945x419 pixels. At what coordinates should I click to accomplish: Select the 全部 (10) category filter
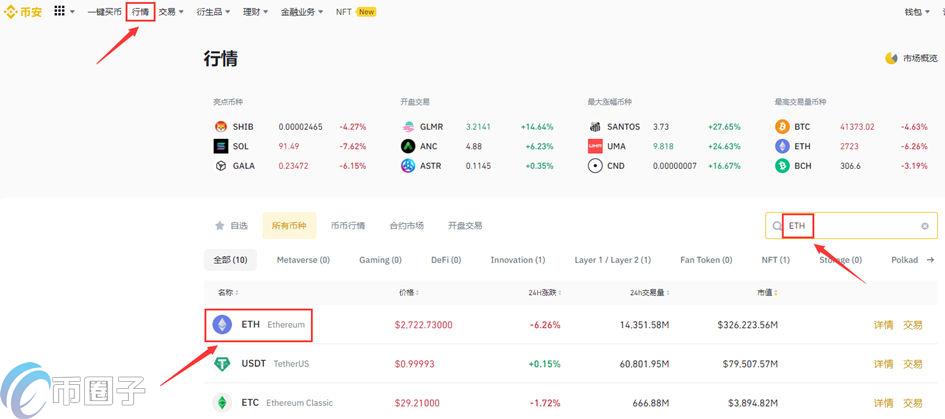click(x=230, y=260)
